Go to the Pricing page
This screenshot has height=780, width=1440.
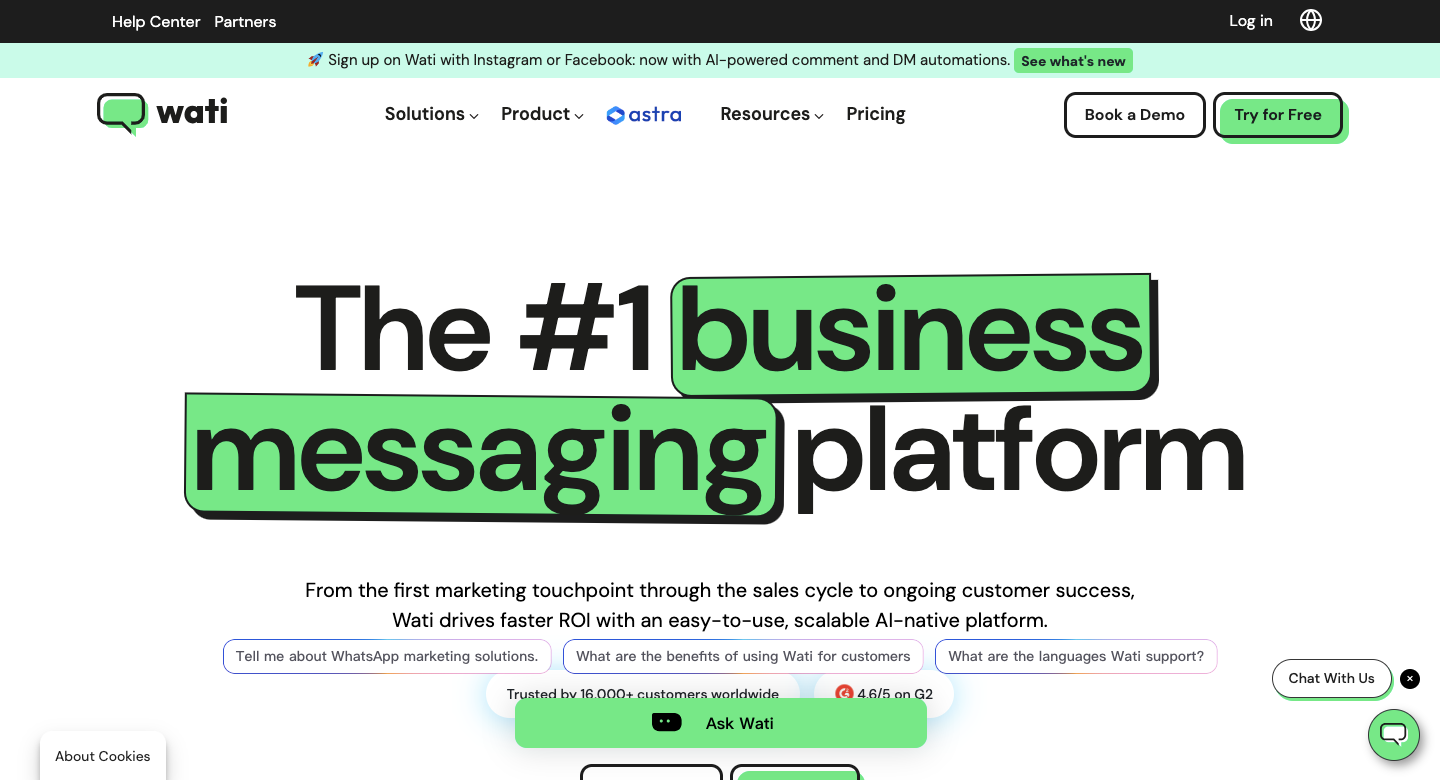pos(876,114)
